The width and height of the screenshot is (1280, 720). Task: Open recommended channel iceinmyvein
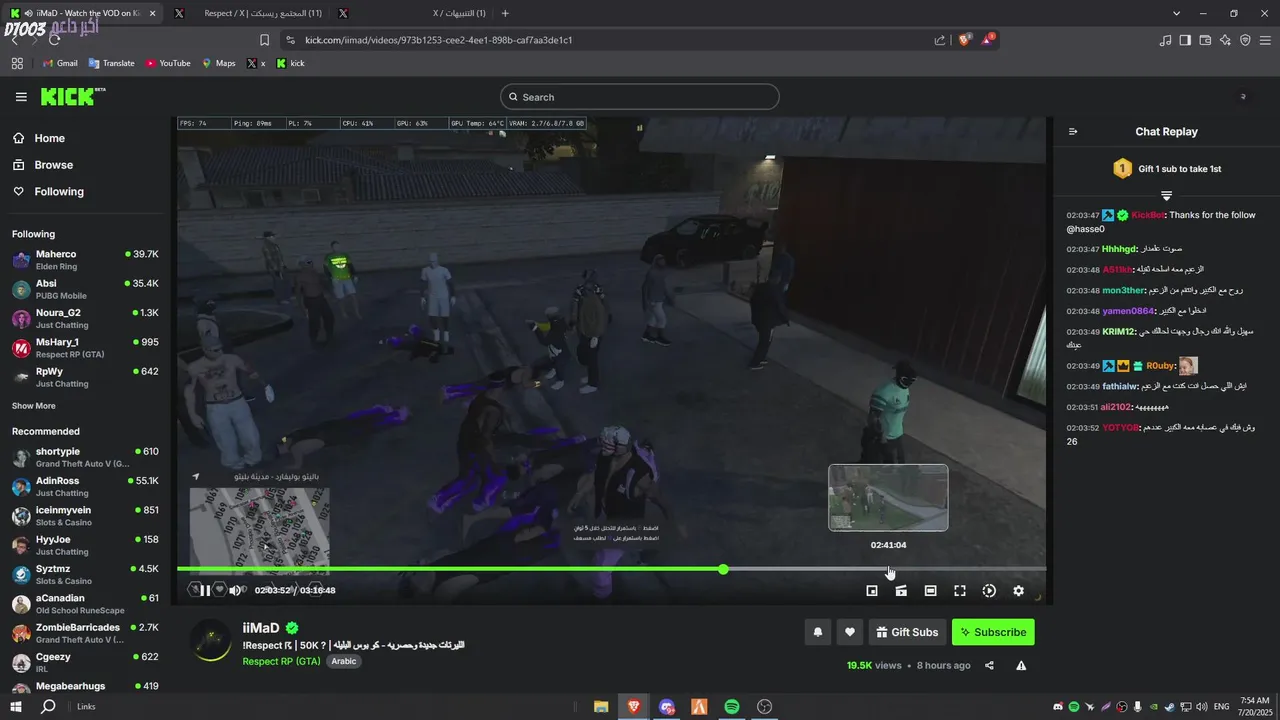(85, 516)
